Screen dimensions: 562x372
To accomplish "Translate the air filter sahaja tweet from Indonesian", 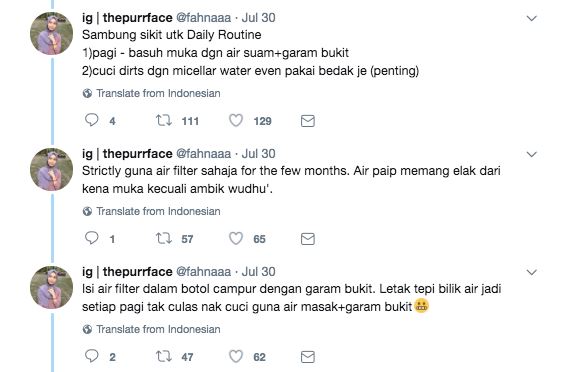I will pos(152,211).
